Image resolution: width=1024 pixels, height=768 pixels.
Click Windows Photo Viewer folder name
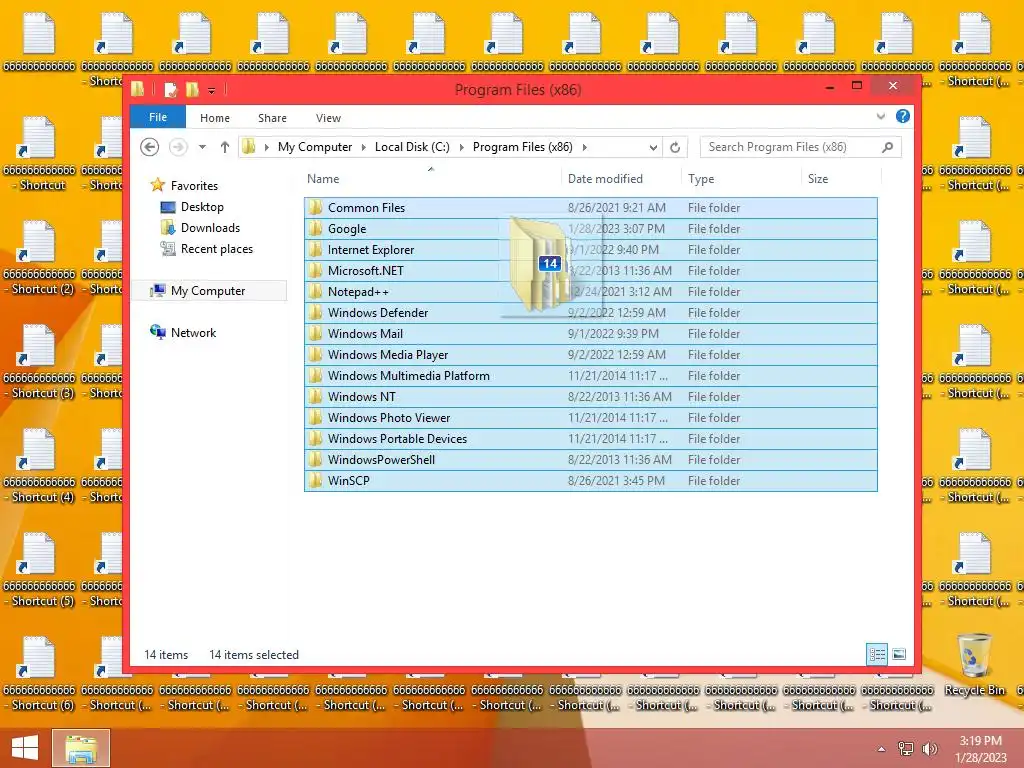tap(389, 417)
